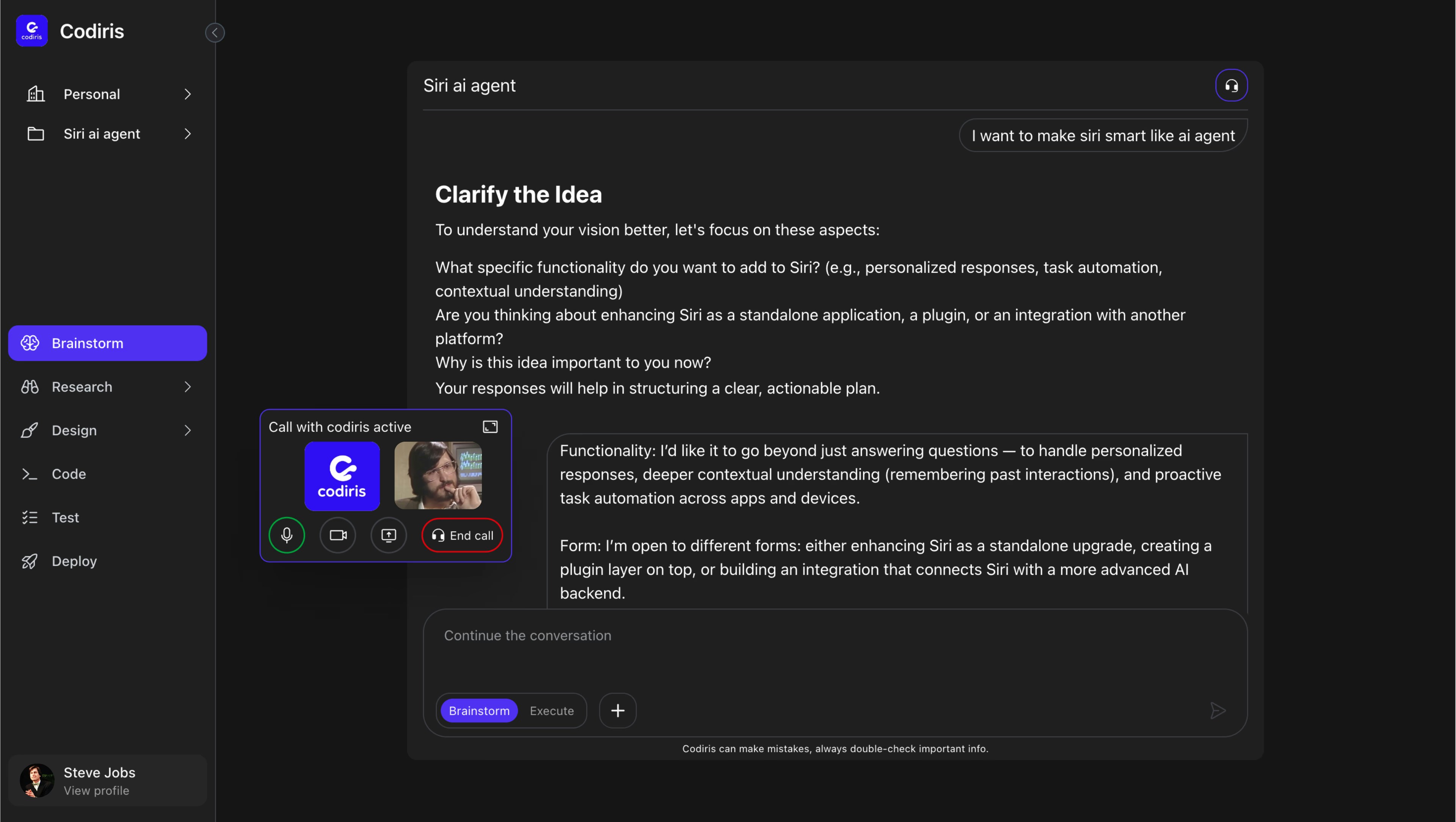The width and height of the screenshot is (1456, 822).
Task: Click the Steve Jobs profile avatar
Action: pos(37,781)
